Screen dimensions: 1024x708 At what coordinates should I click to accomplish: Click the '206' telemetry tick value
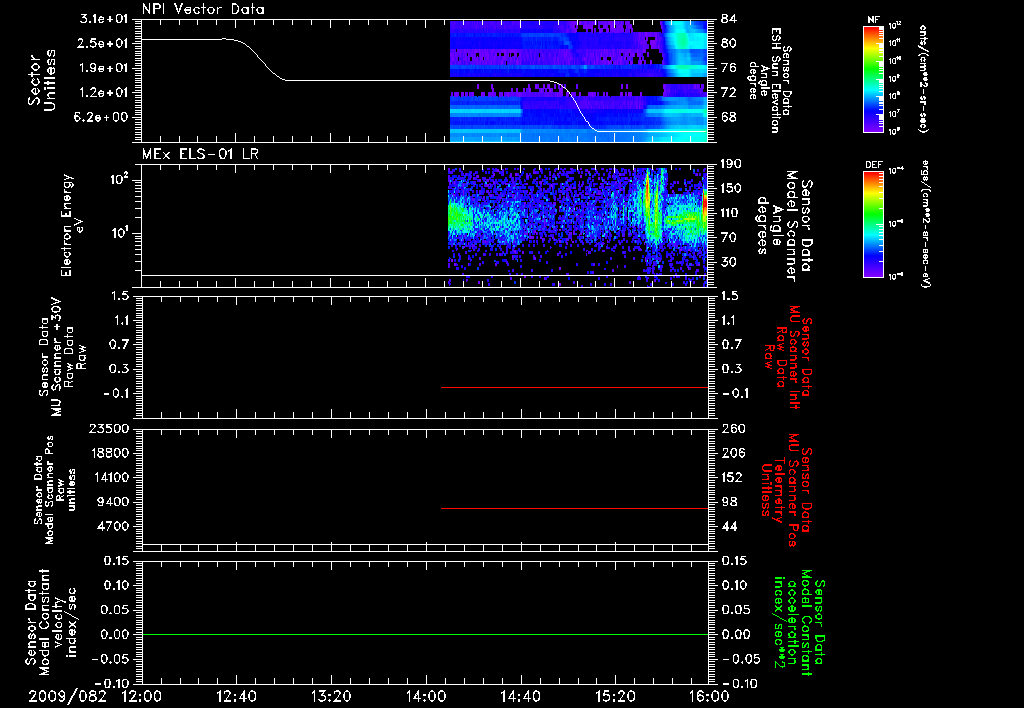[x=731, y=453]
